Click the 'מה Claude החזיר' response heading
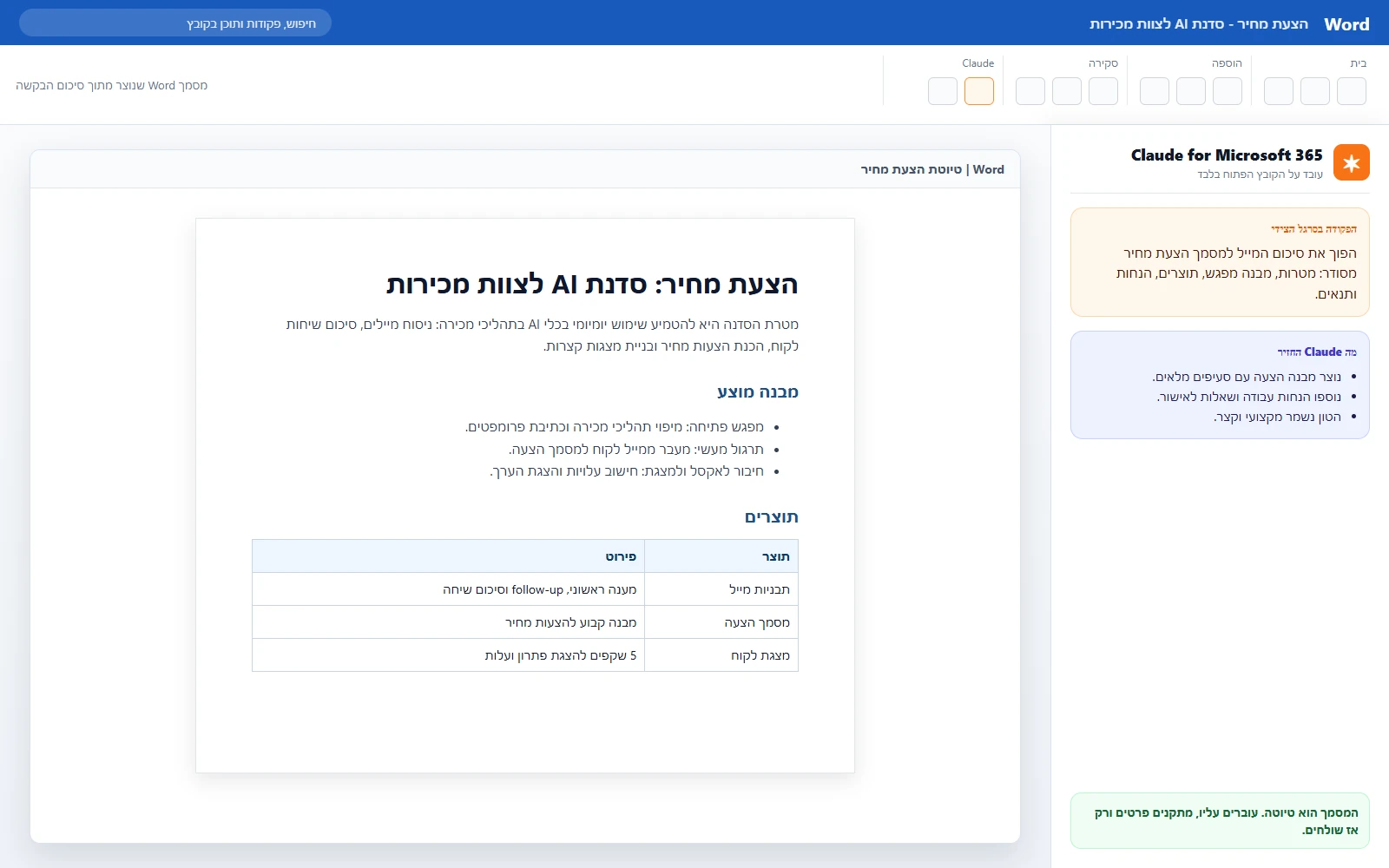The image size is (1389, 868). 1316,352
